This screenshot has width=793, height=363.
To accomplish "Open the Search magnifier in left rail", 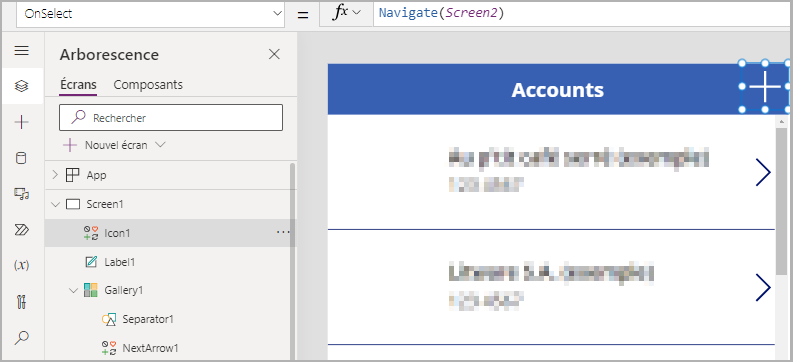I will [21, 337].
